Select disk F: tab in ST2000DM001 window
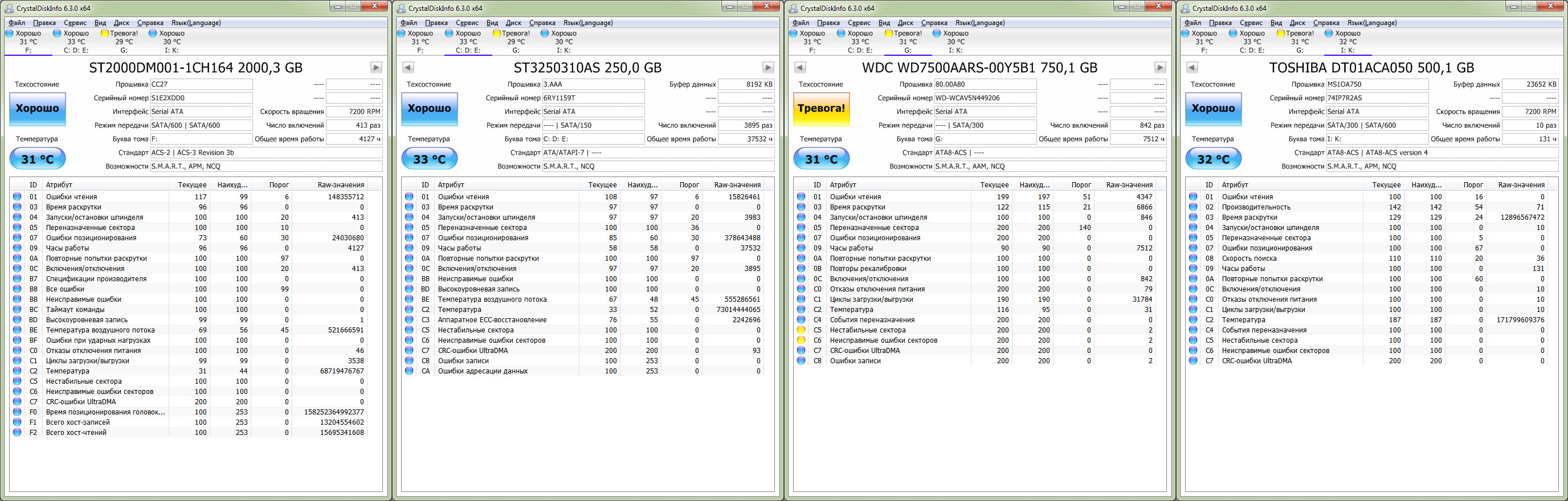1568x501 pixels. (x=28, y=42)
